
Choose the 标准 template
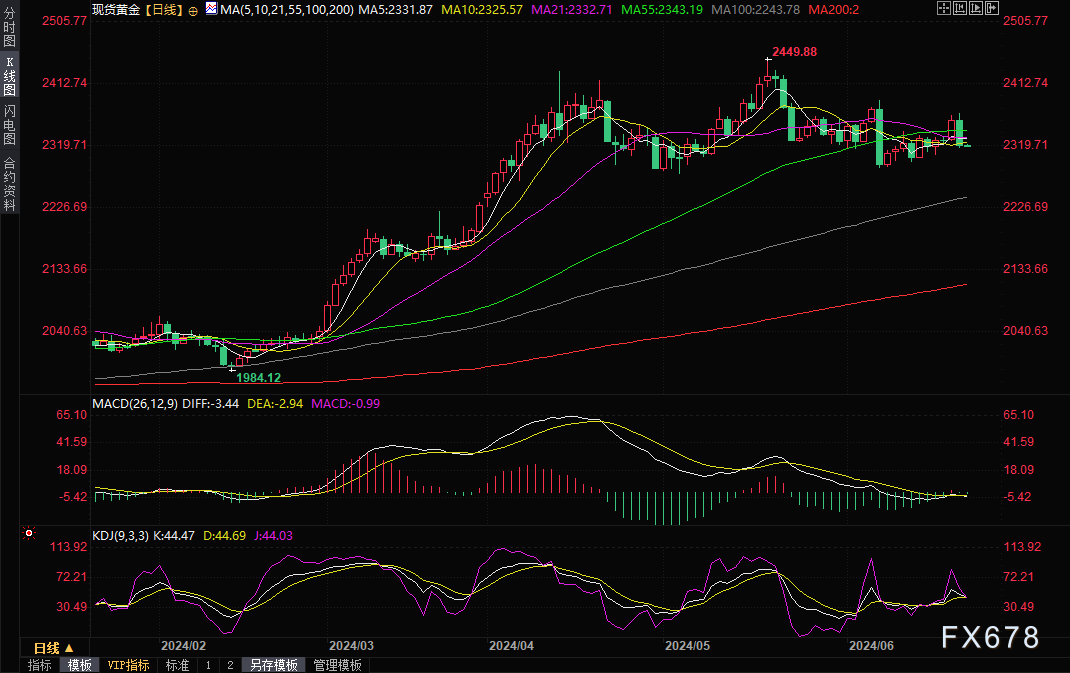point(177,665)
